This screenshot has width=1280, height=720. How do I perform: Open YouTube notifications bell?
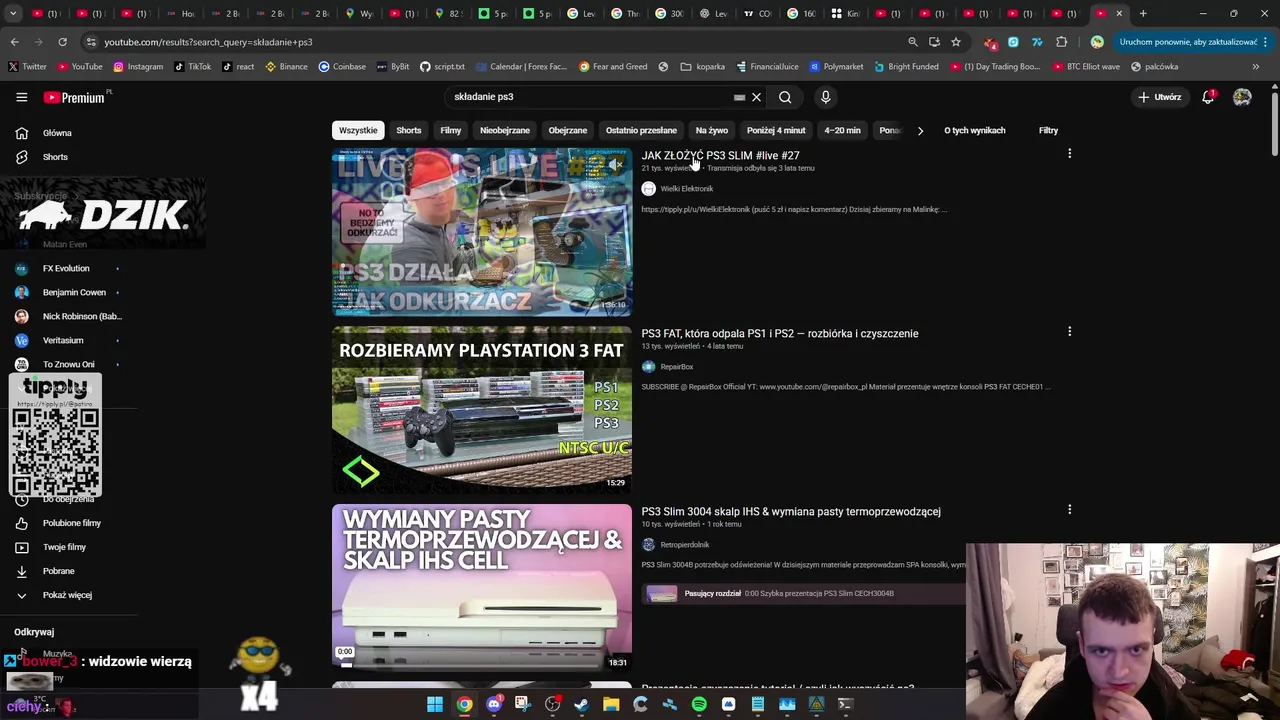point(1208,97)
